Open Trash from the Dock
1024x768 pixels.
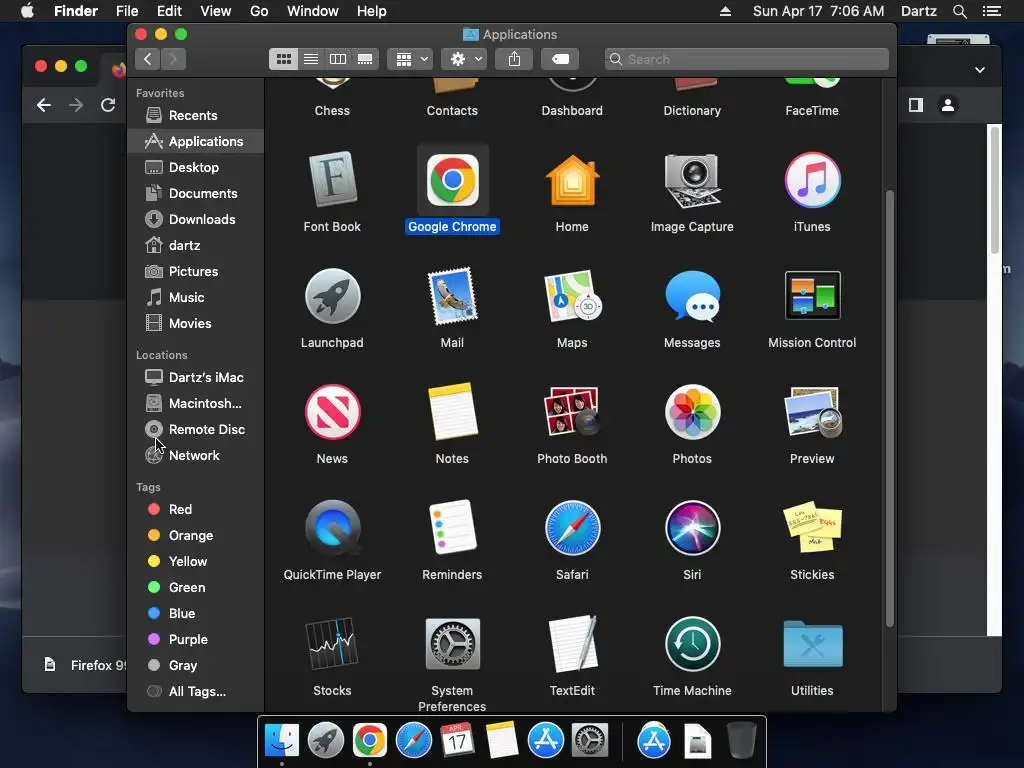742,741
